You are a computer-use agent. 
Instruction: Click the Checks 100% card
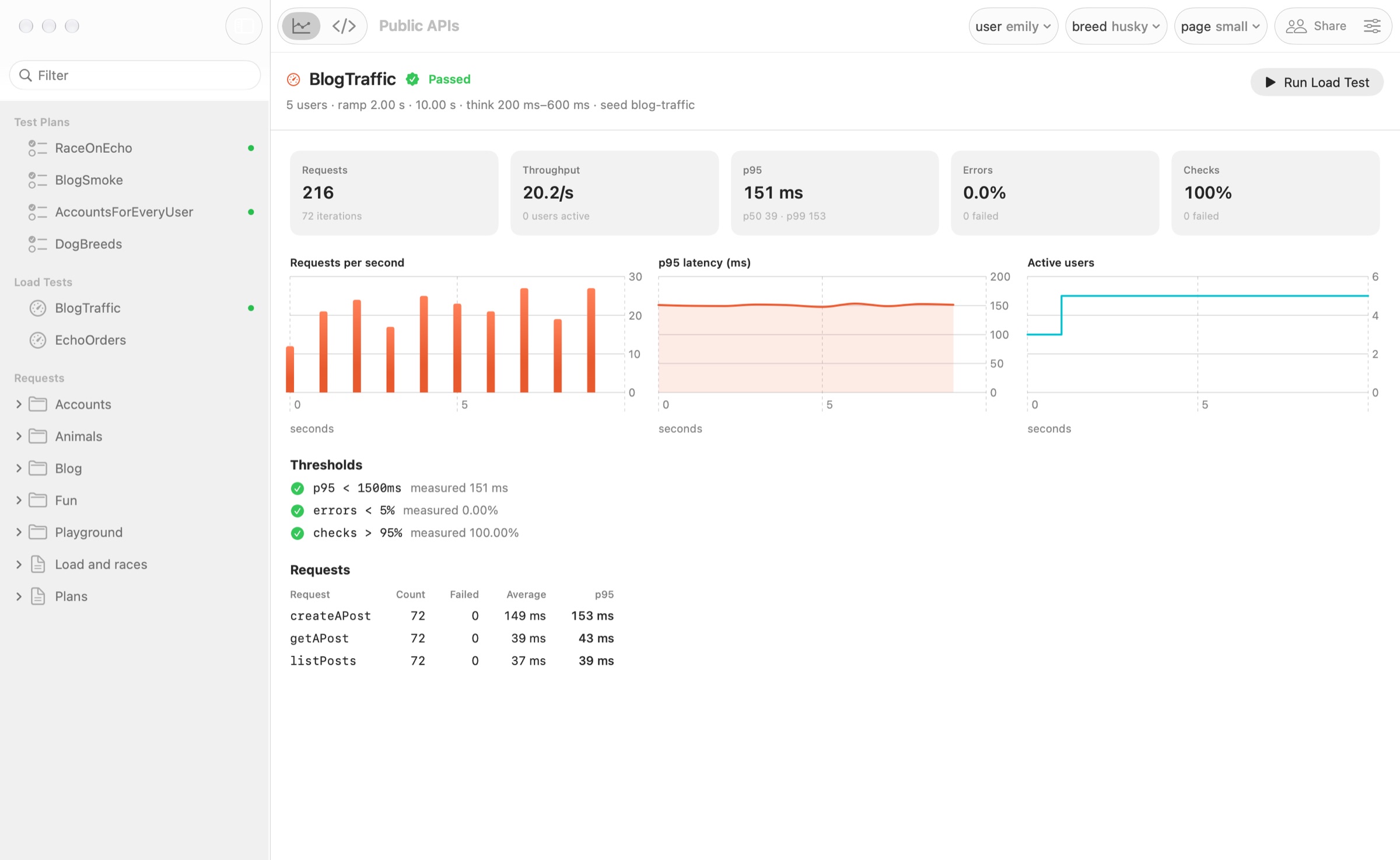1275,193
